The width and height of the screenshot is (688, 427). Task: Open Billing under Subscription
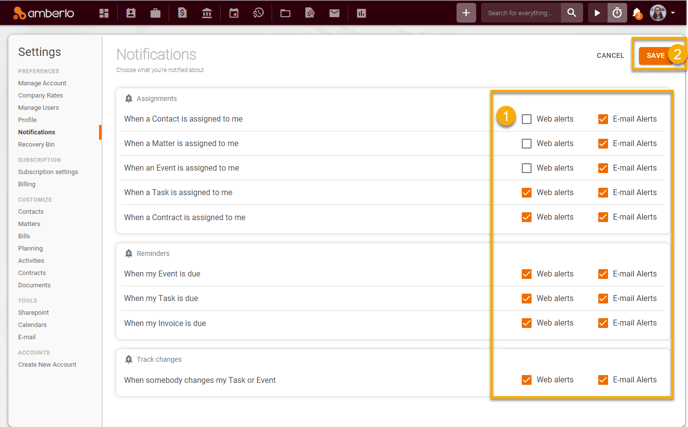(27, 184)
